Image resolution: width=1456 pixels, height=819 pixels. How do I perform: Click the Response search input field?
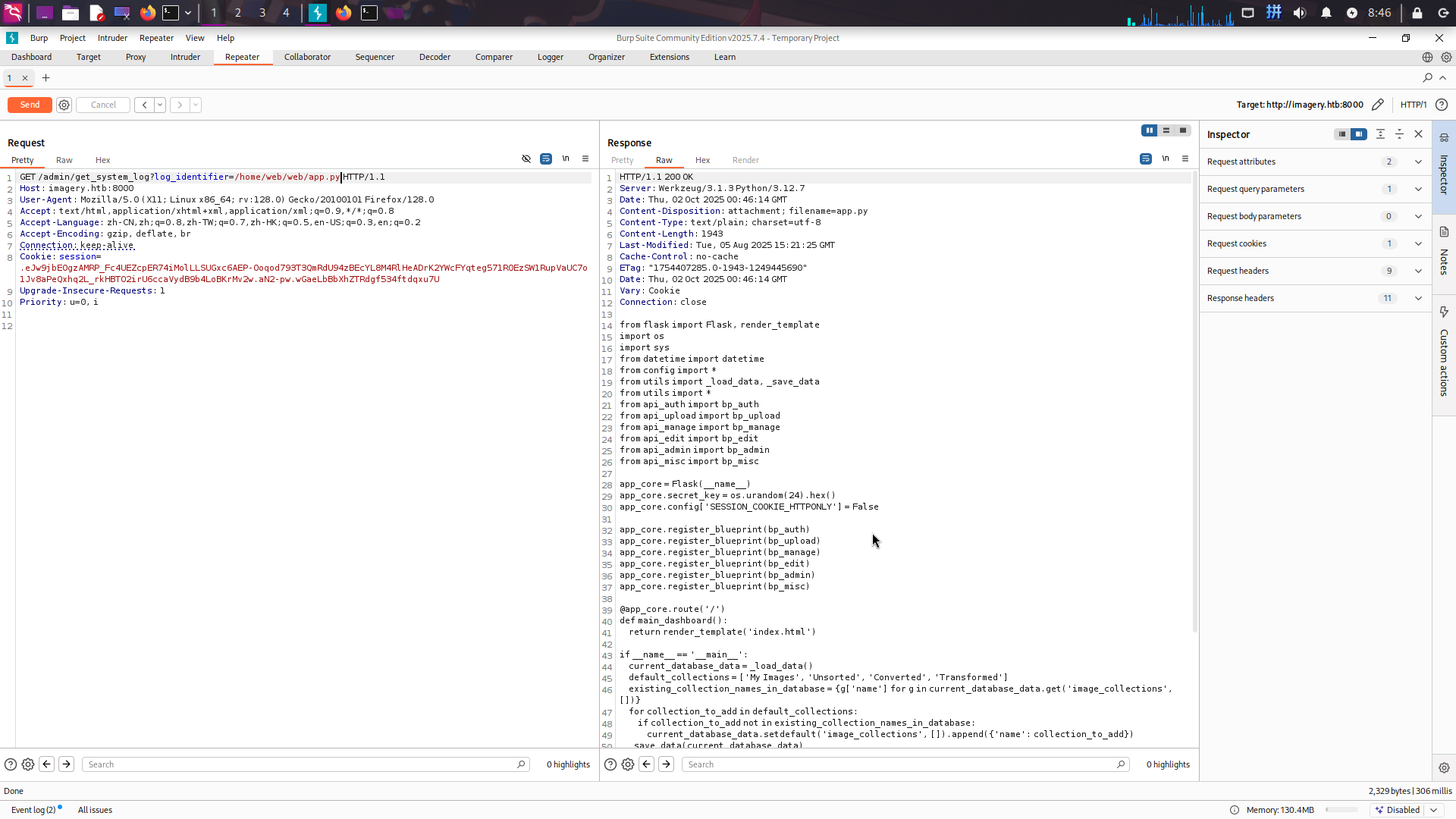pyautogui.click(x=902, y=764)
